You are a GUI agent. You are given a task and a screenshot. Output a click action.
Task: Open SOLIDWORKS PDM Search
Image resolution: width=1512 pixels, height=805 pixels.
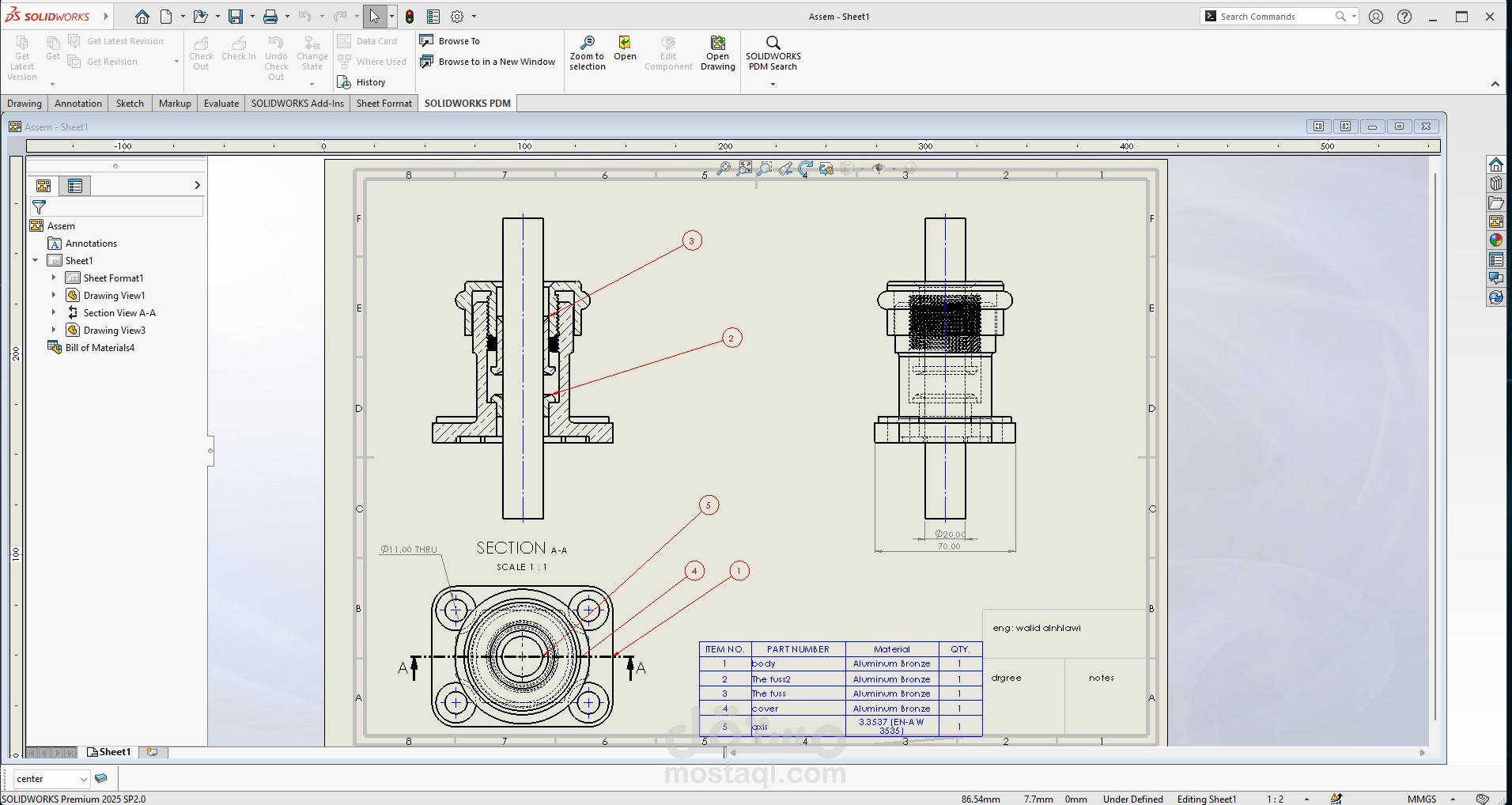[773, 53]
